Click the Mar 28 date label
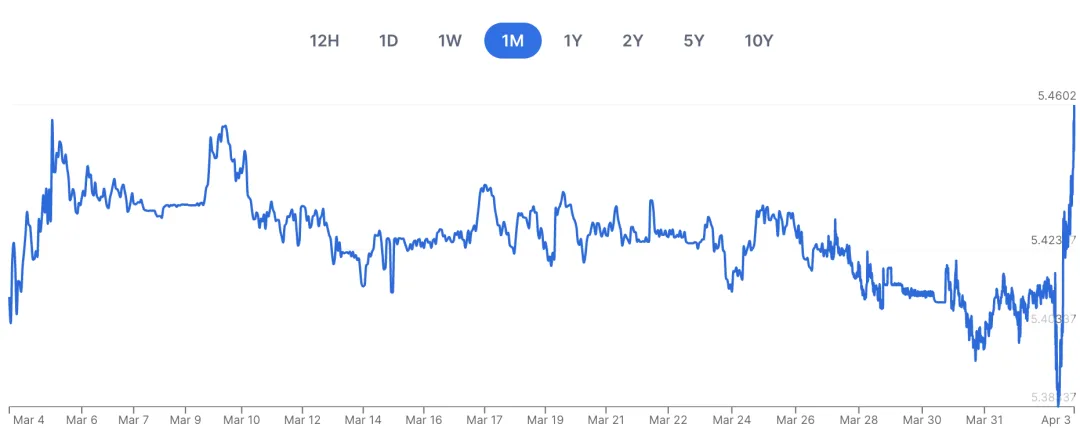Viewport: 1080px width, 435px height. [x=860, y=420]
